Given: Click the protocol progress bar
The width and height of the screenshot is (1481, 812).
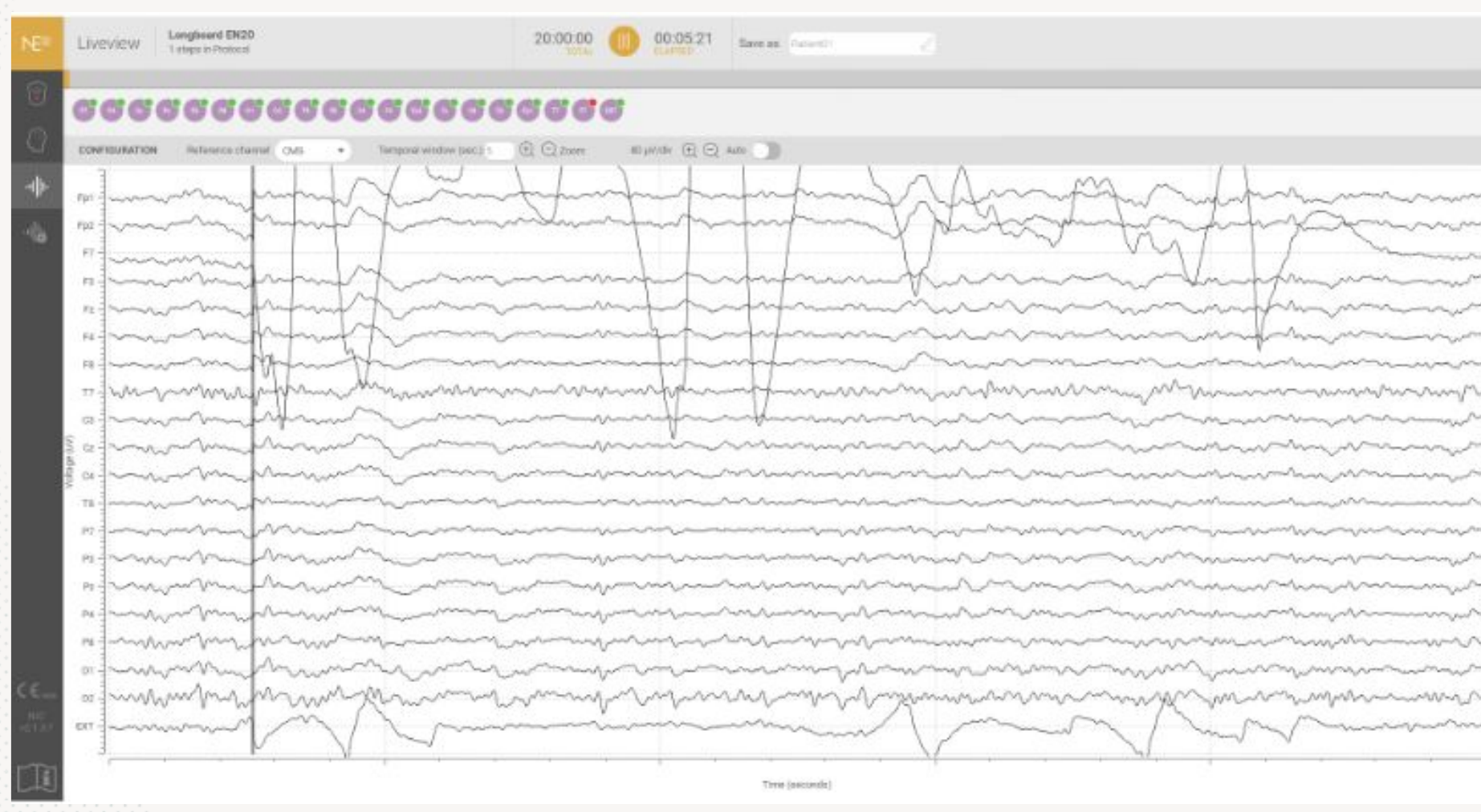Looking at the screenshot, I should coord(772,79).
